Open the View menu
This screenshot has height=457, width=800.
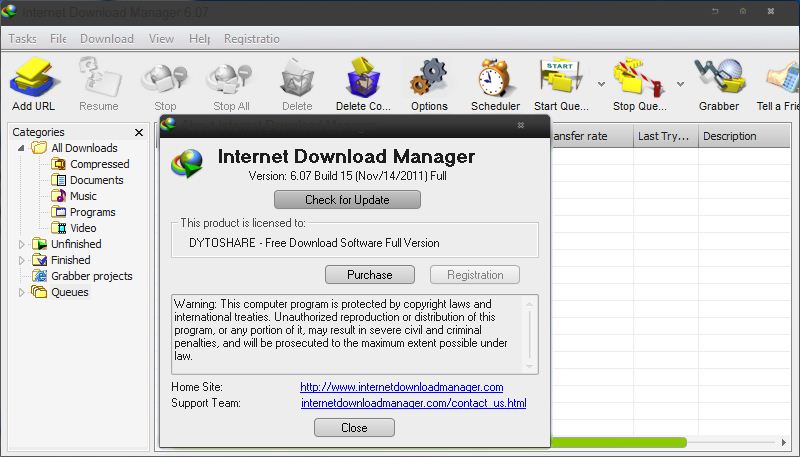pos(161,39)
